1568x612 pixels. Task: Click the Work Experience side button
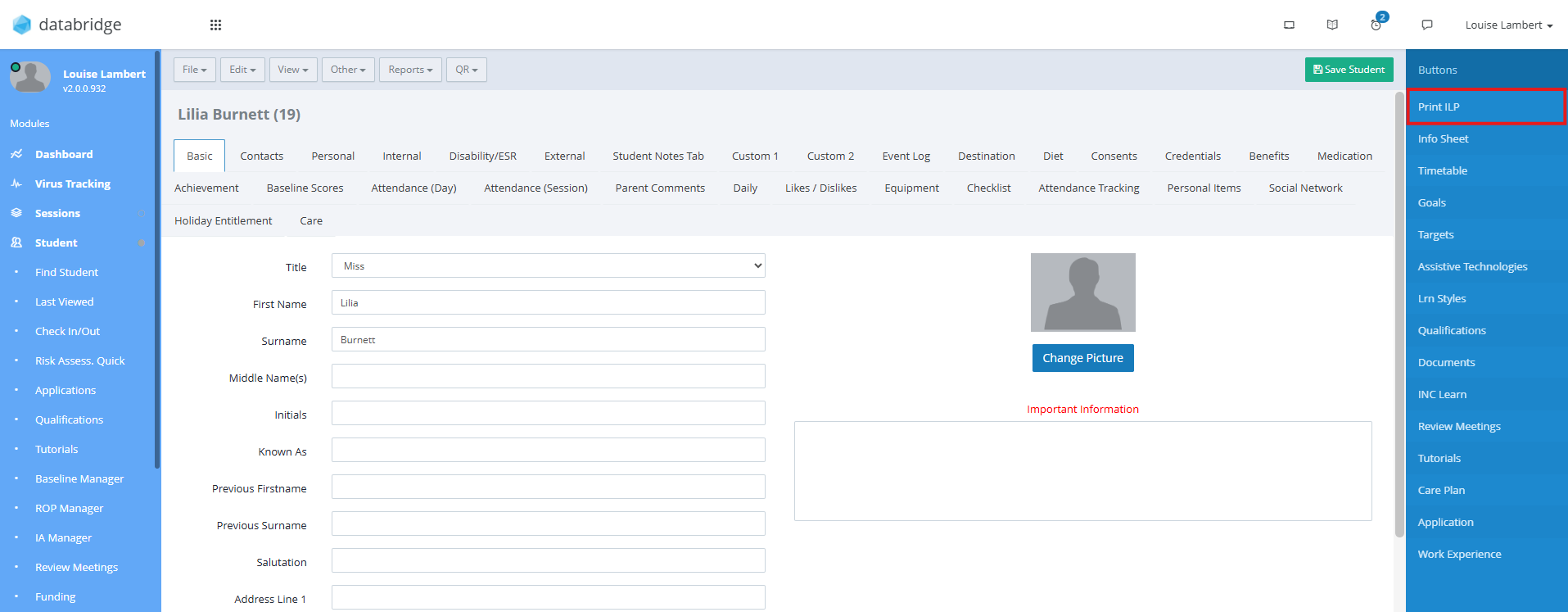click(x=1486, y=554)
